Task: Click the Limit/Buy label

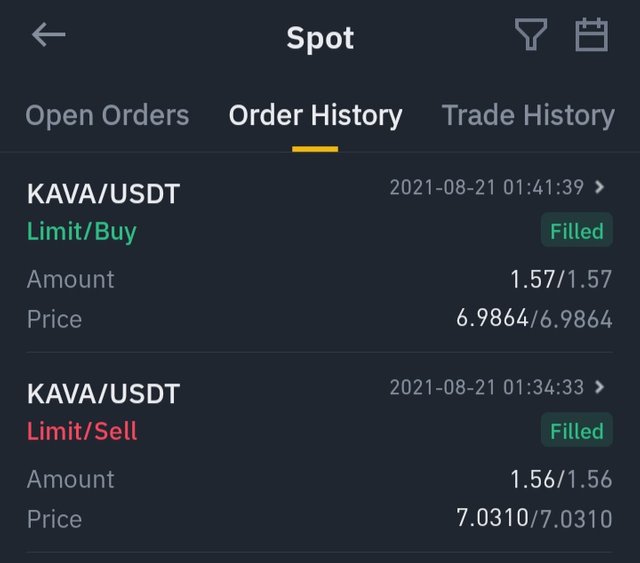Action: pos(82,231)
